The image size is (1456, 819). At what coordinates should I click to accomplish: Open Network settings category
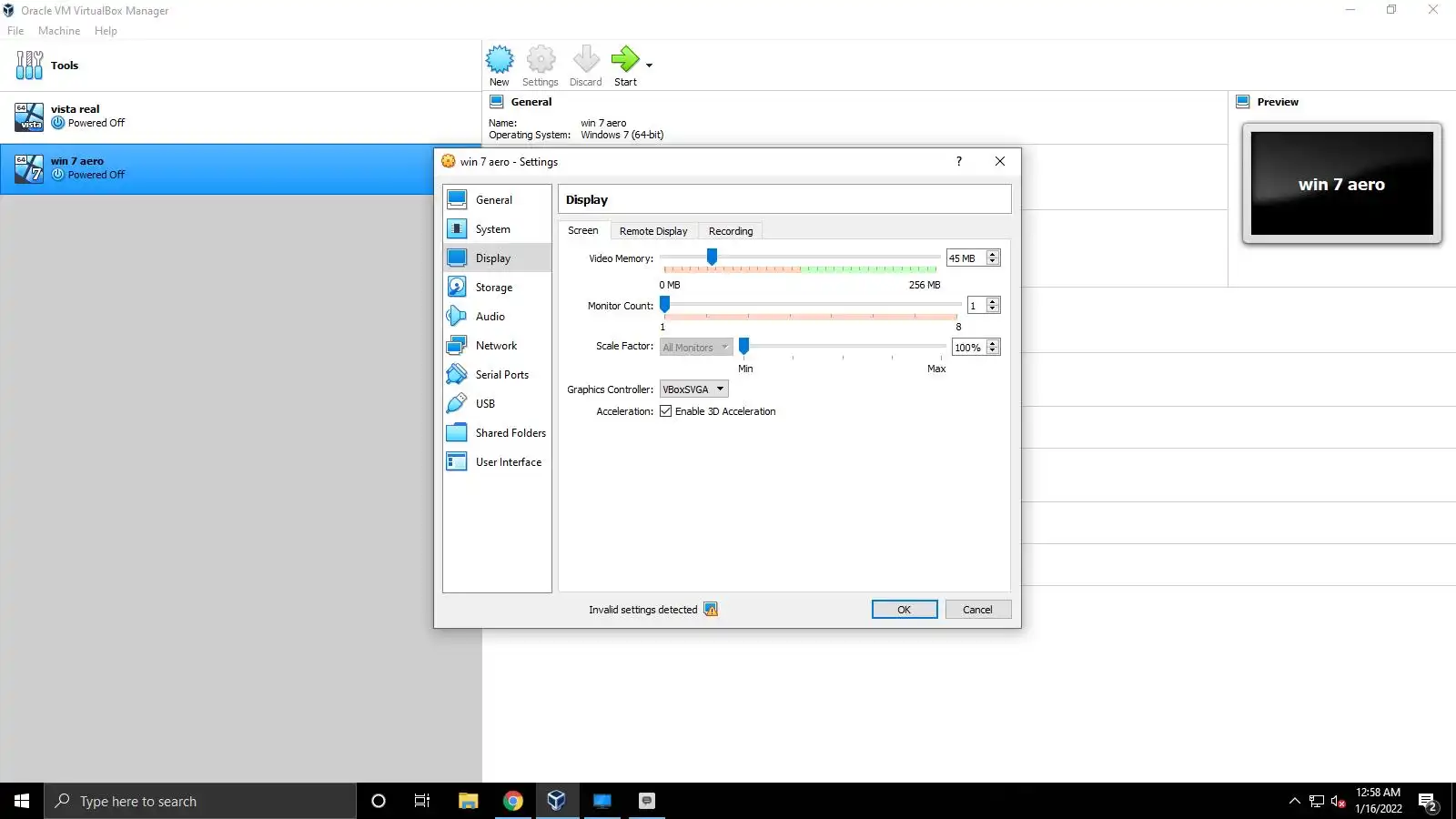497,346
